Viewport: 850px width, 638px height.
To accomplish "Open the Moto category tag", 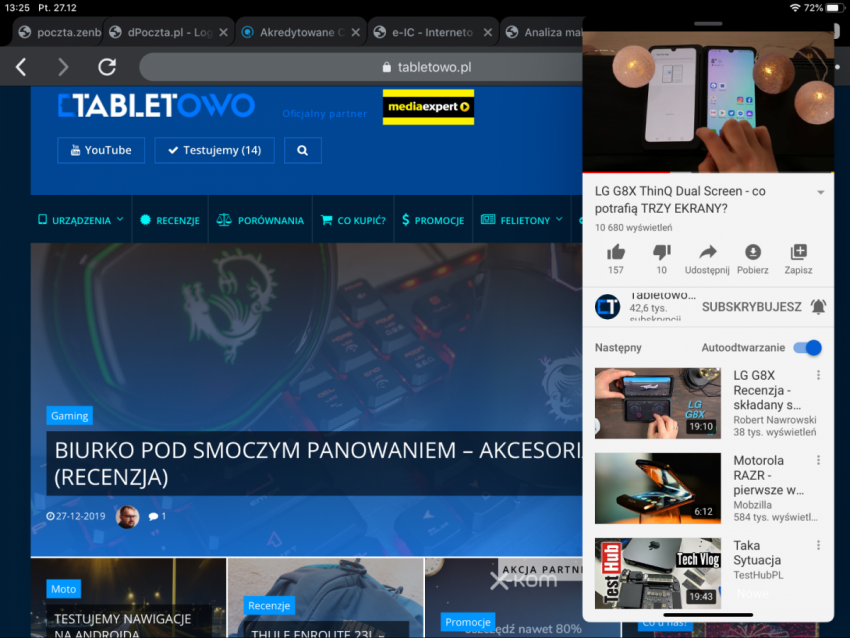I will (63, 589).
